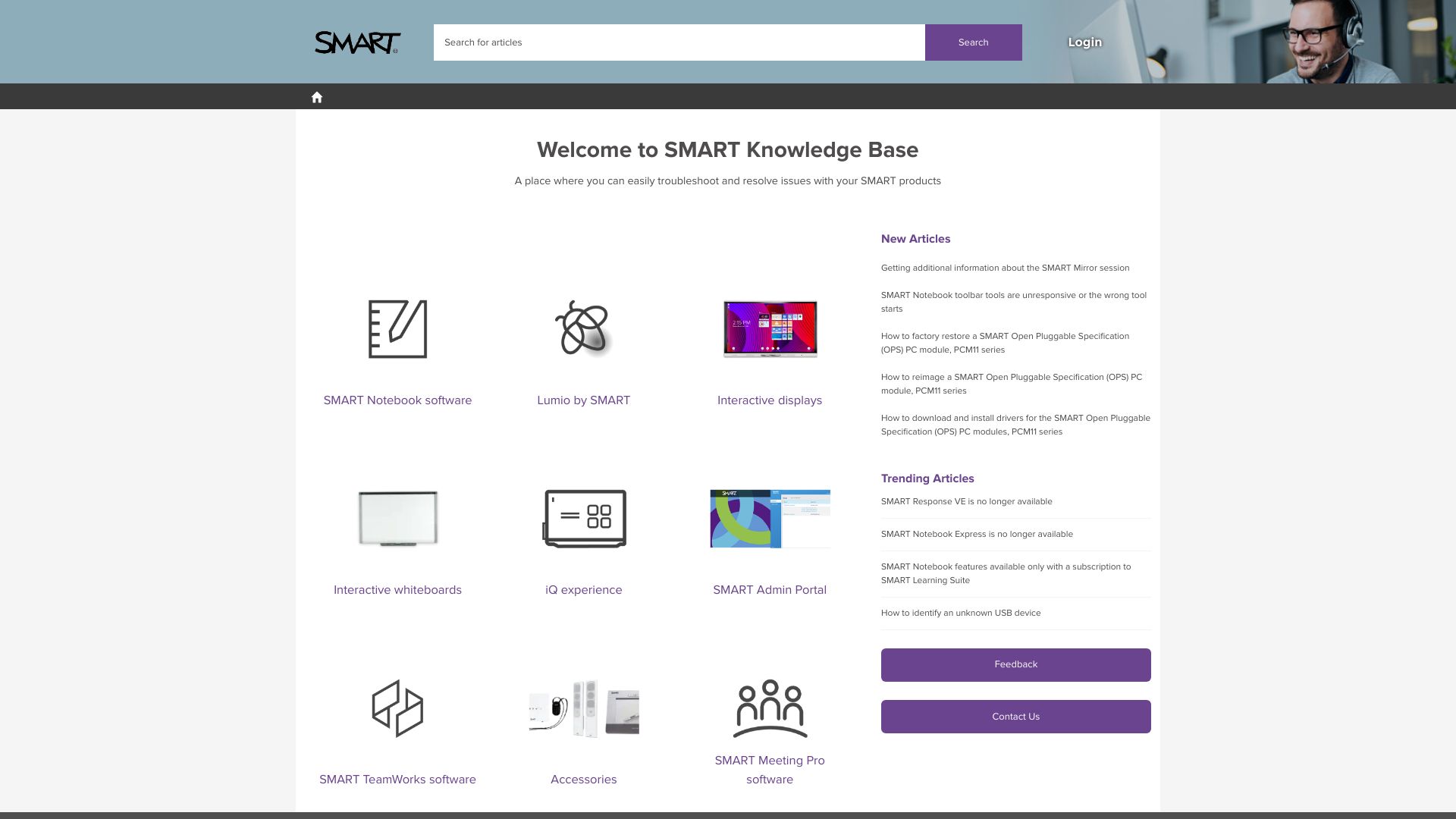The image size is (1456, 819).
Task: Go to home via the house icon
Action: point(317,97)
